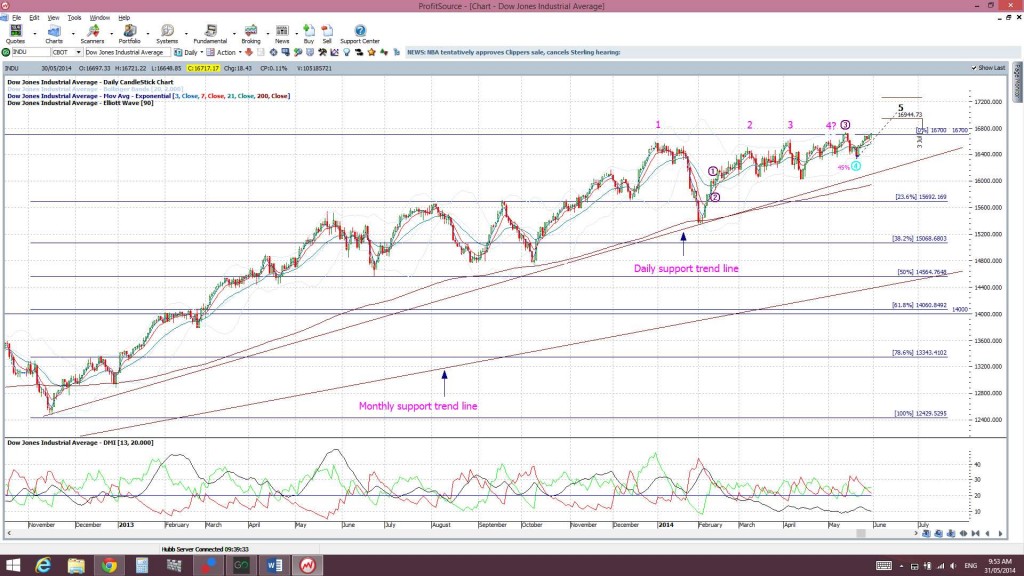The height and width of the screenshot is (576, 1024).
Task: Expand the Scanners dropdown arrow
Action: click(x=111, y=33)
